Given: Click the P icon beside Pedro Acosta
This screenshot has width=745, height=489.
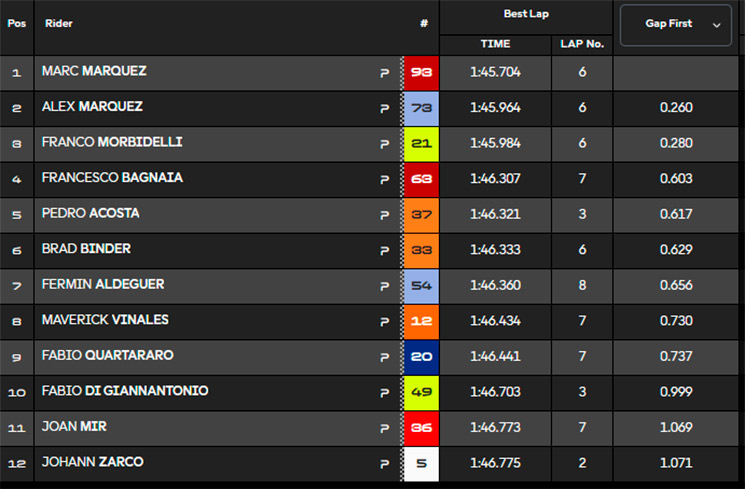Looking at the screenshot, I should click(x=385, y=215).
